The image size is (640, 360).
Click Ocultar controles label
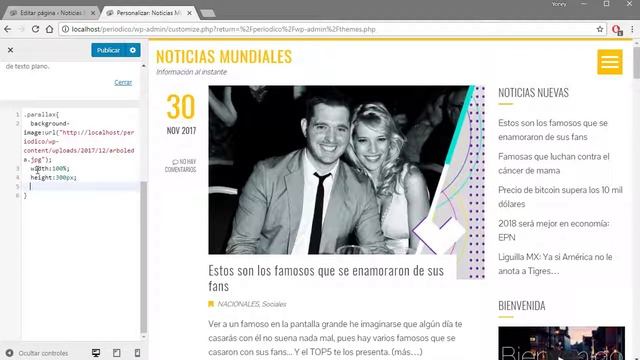(43, 353)
